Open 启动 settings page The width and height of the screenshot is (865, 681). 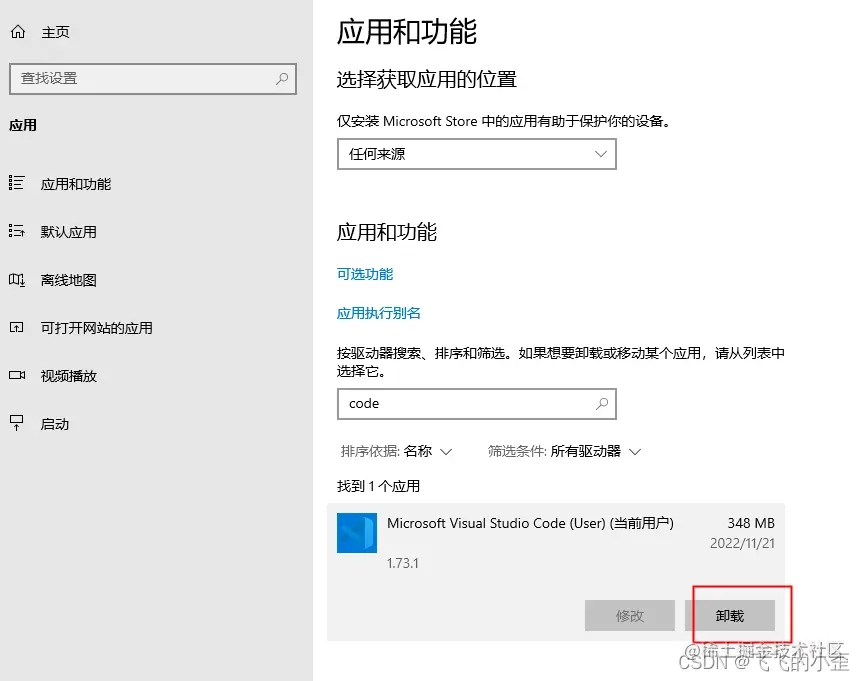pos(55,424)
